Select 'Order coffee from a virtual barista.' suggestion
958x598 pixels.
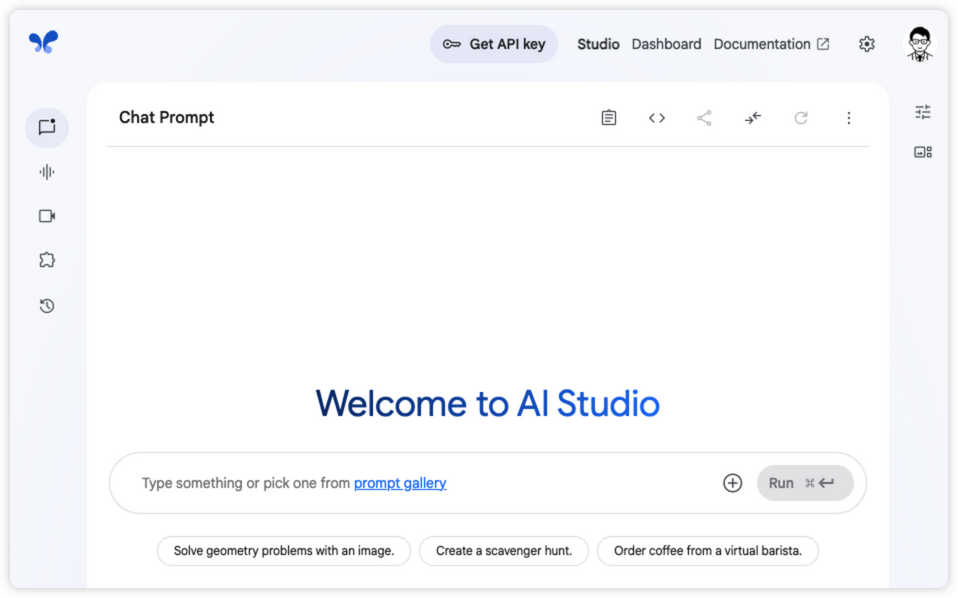(708, 551)
